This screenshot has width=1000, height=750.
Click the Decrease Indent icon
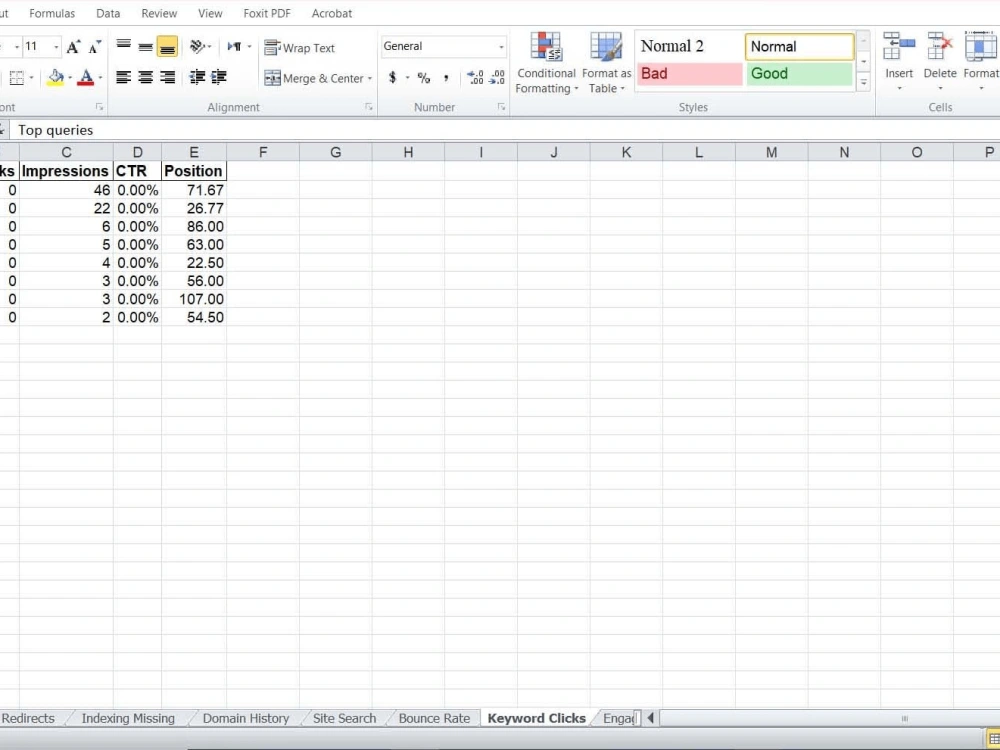(197, 77)
